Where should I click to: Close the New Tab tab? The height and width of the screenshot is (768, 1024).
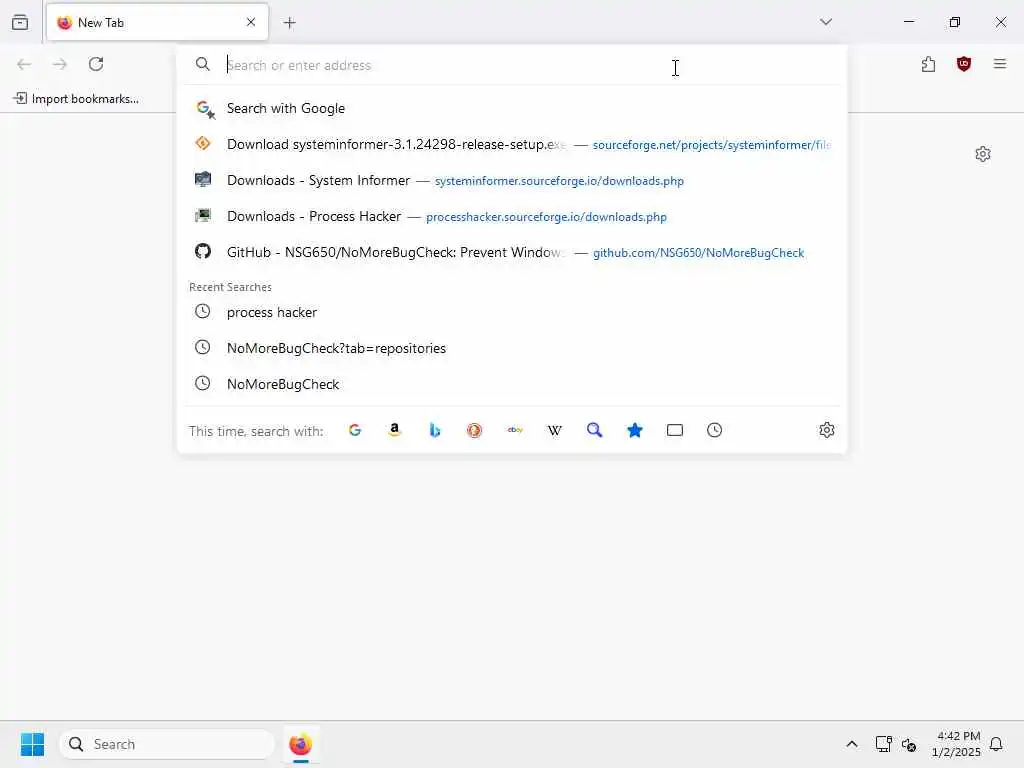tap(251, 22)
